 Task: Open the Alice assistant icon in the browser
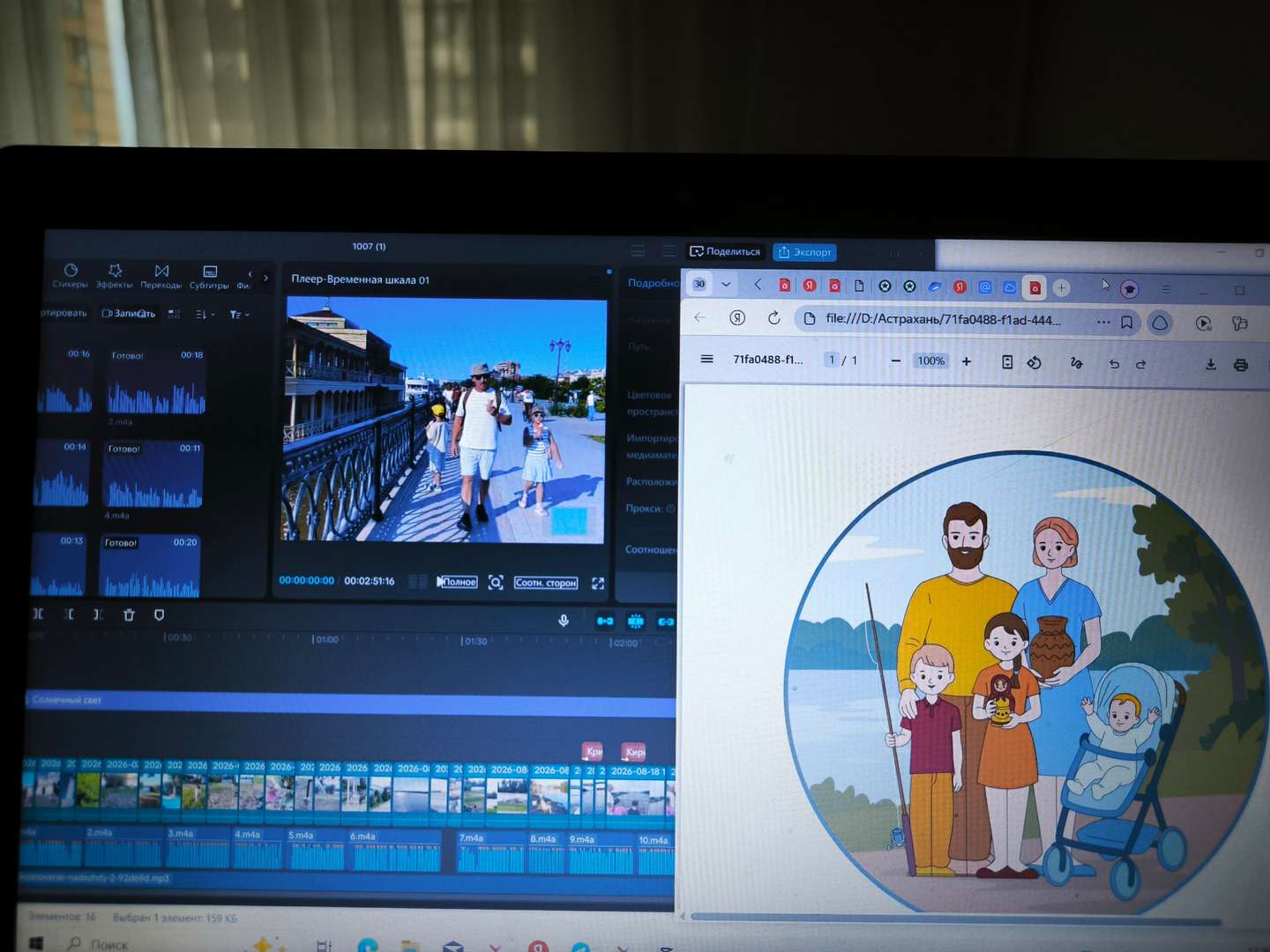pos(1160,324)
